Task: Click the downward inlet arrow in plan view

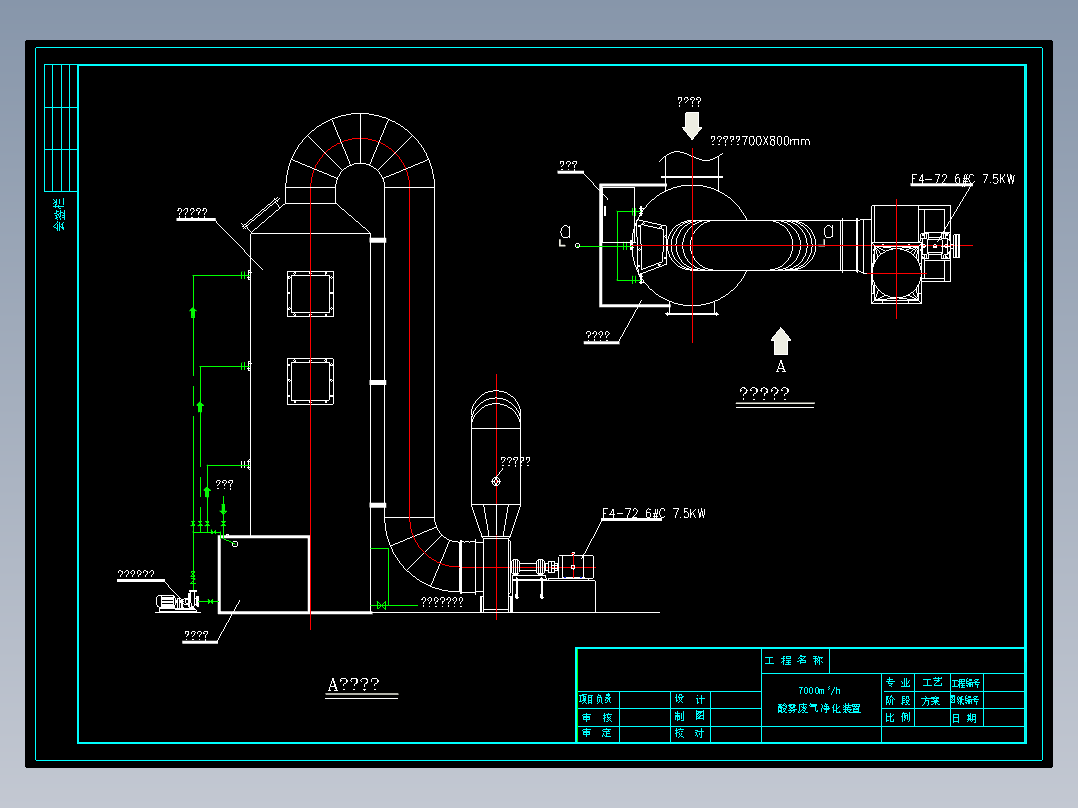Action: click(692, 125)
